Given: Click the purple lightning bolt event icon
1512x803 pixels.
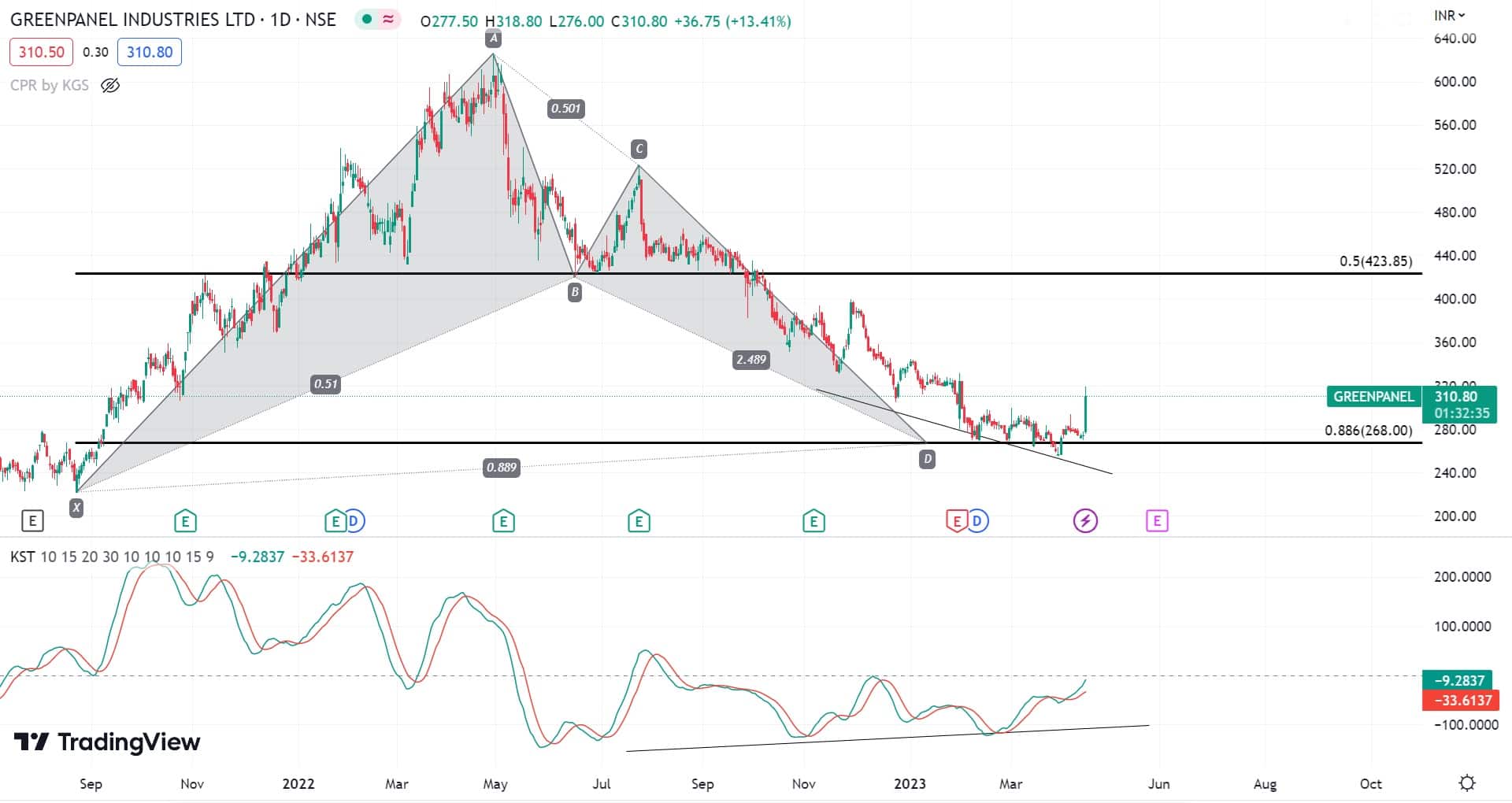Looking at the screenshot, I should point(1085,520).
